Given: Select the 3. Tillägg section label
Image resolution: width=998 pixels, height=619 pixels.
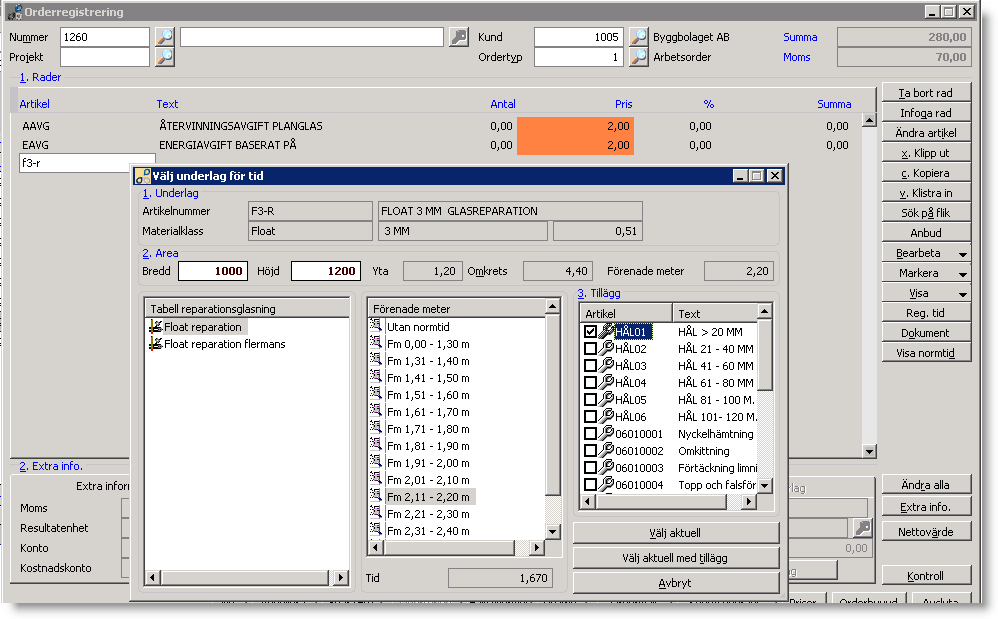Looking at the screenshot, I should (x=598, y=293).
